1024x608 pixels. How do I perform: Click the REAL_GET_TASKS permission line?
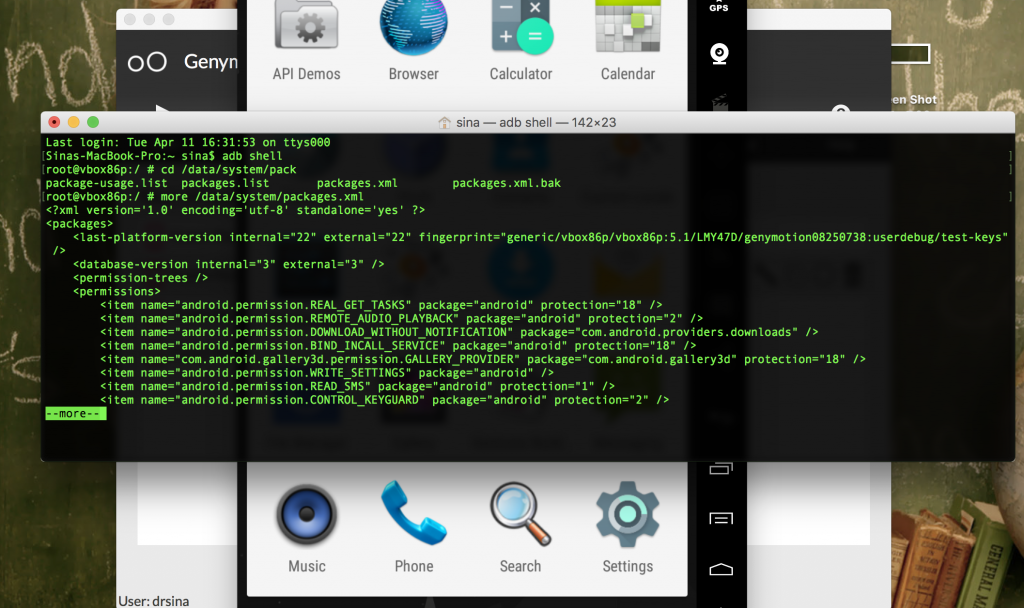pos(381,305)
